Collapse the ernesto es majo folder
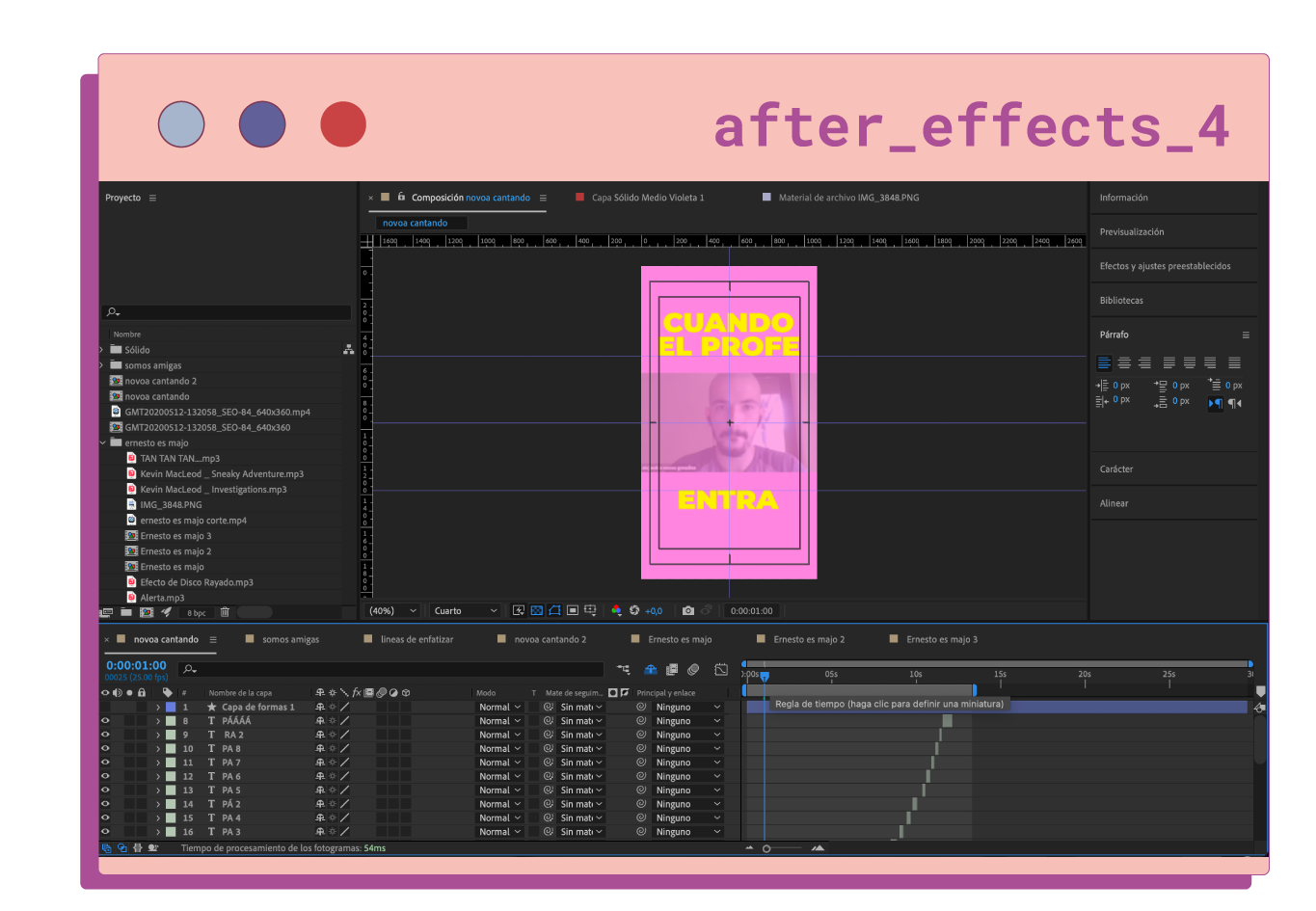1316x911 pixels. 103,443
